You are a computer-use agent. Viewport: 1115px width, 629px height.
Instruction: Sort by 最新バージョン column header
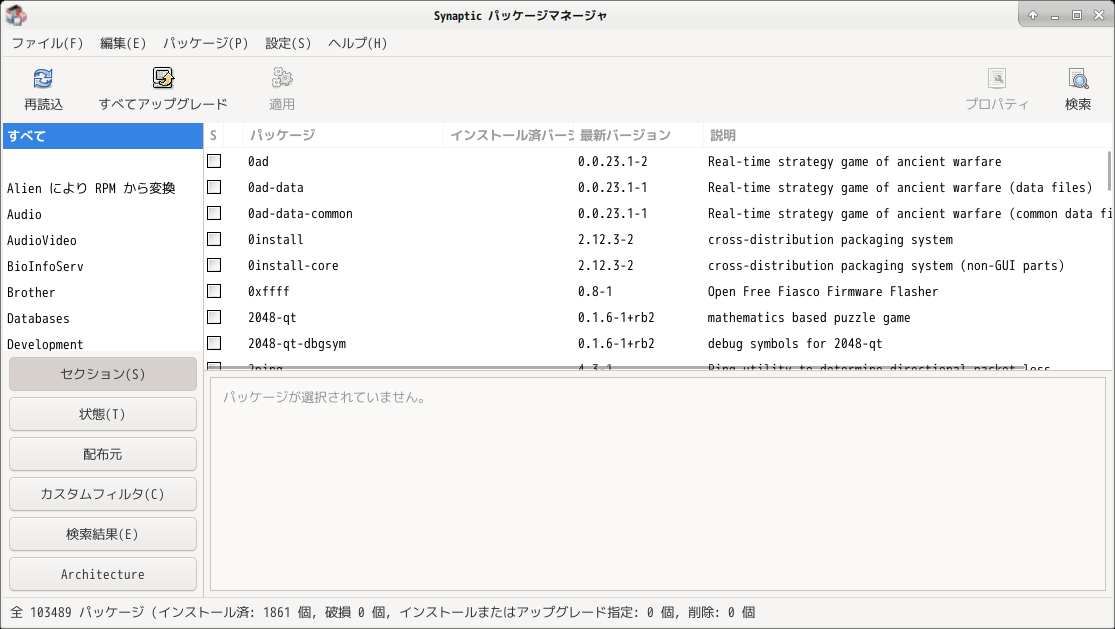[x=639, y=135]
